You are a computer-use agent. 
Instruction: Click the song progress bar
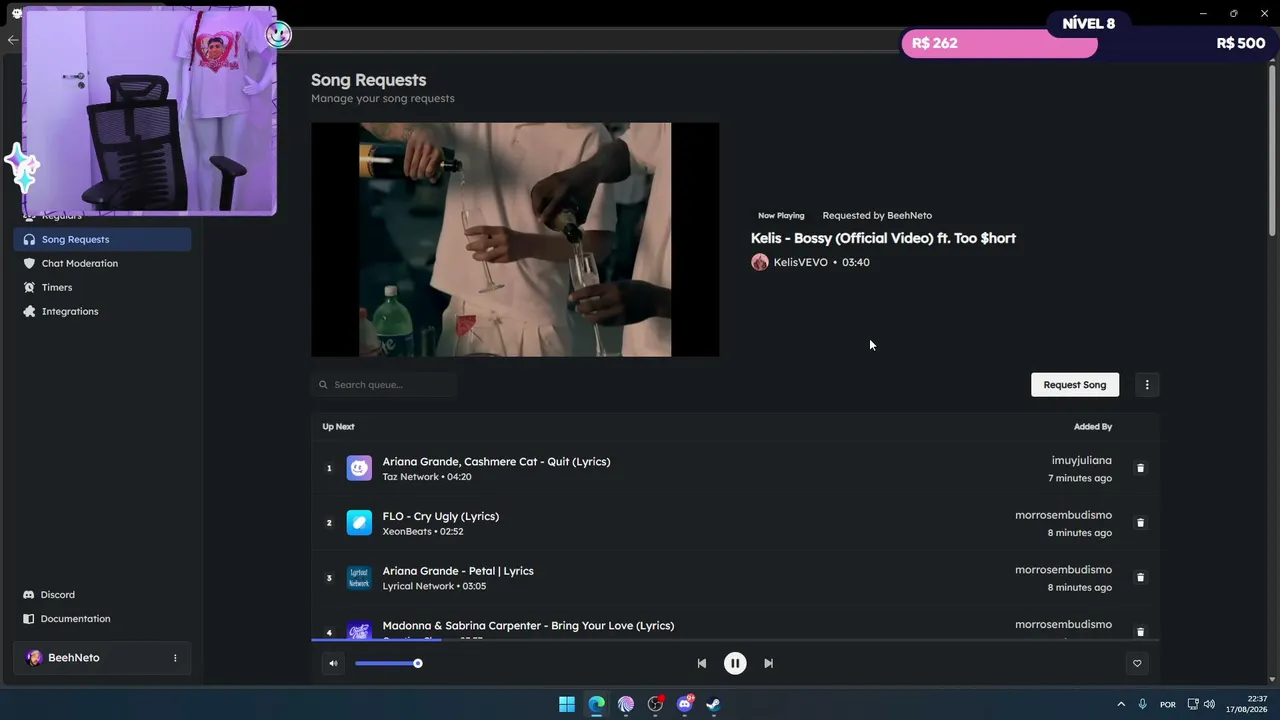point(735,640)
